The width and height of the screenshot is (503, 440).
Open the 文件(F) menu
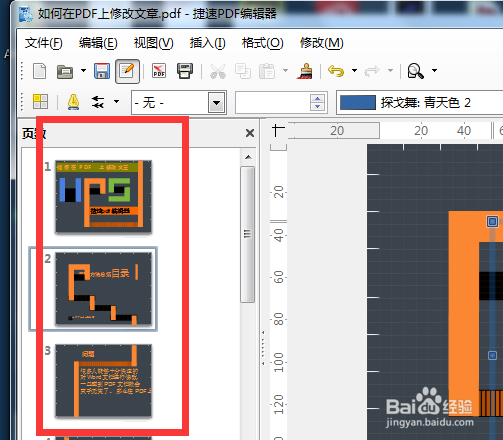tap(44, 43)
